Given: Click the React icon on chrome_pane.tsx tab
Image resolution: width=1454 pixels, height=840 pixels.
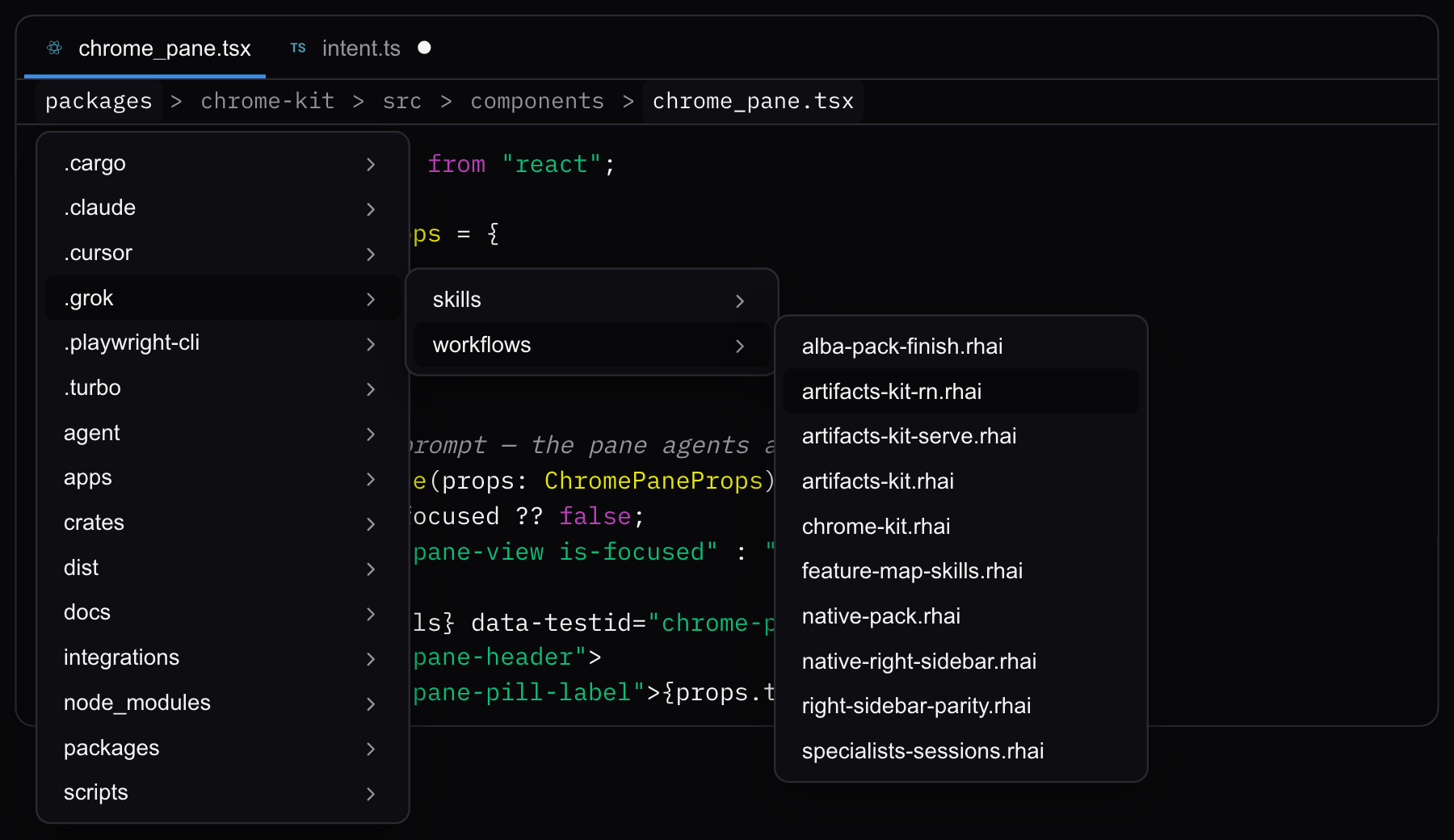Looking at the screenshot, I should [54, 48].
